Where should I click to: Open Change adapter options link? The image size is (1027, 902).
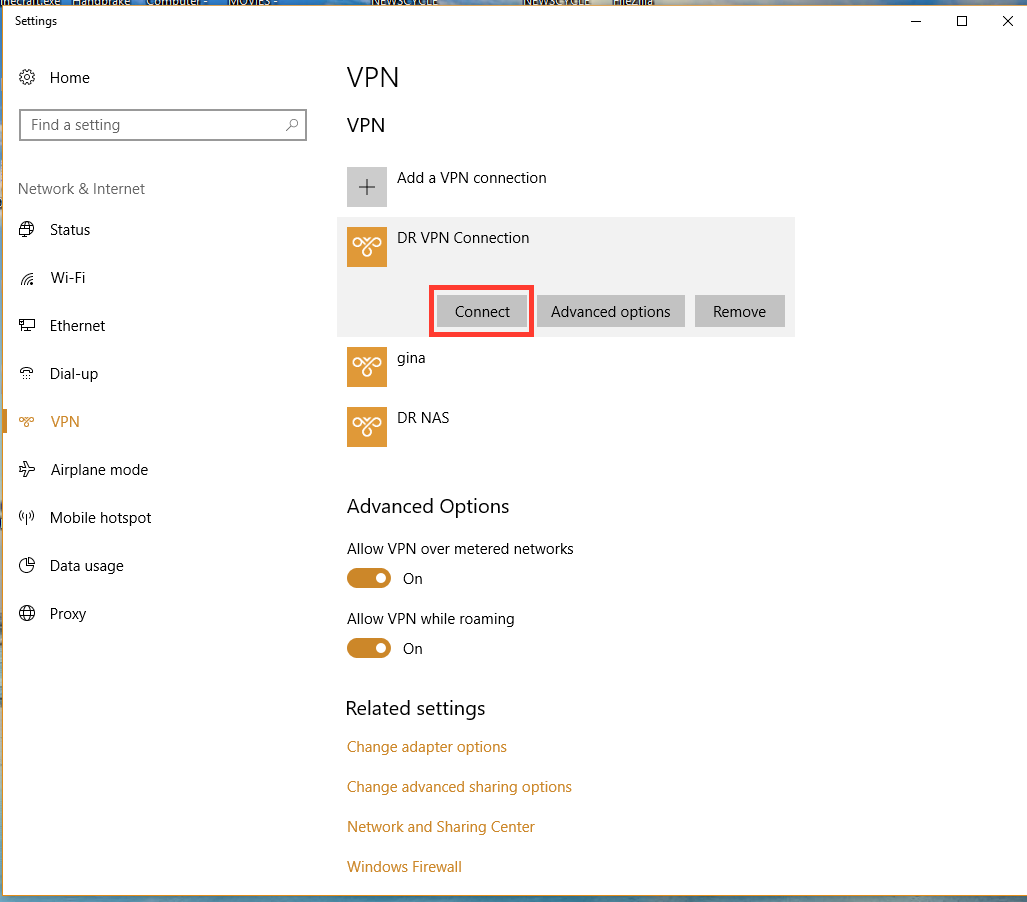point(426,747)
